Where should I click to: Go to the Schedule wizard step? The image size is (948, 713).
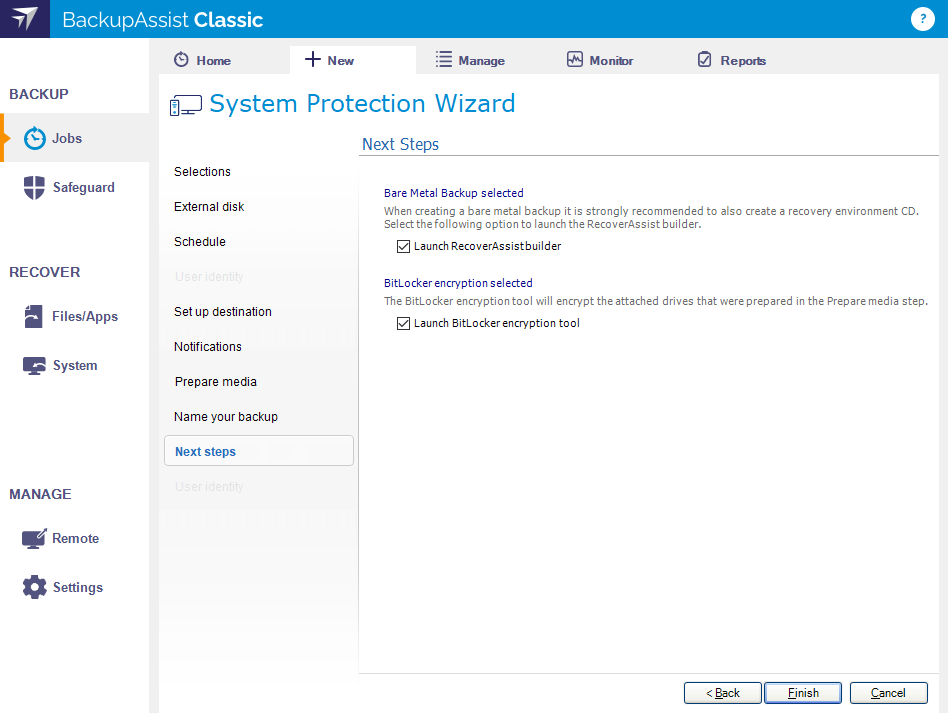pyautogui.click(x=200, y=242)
